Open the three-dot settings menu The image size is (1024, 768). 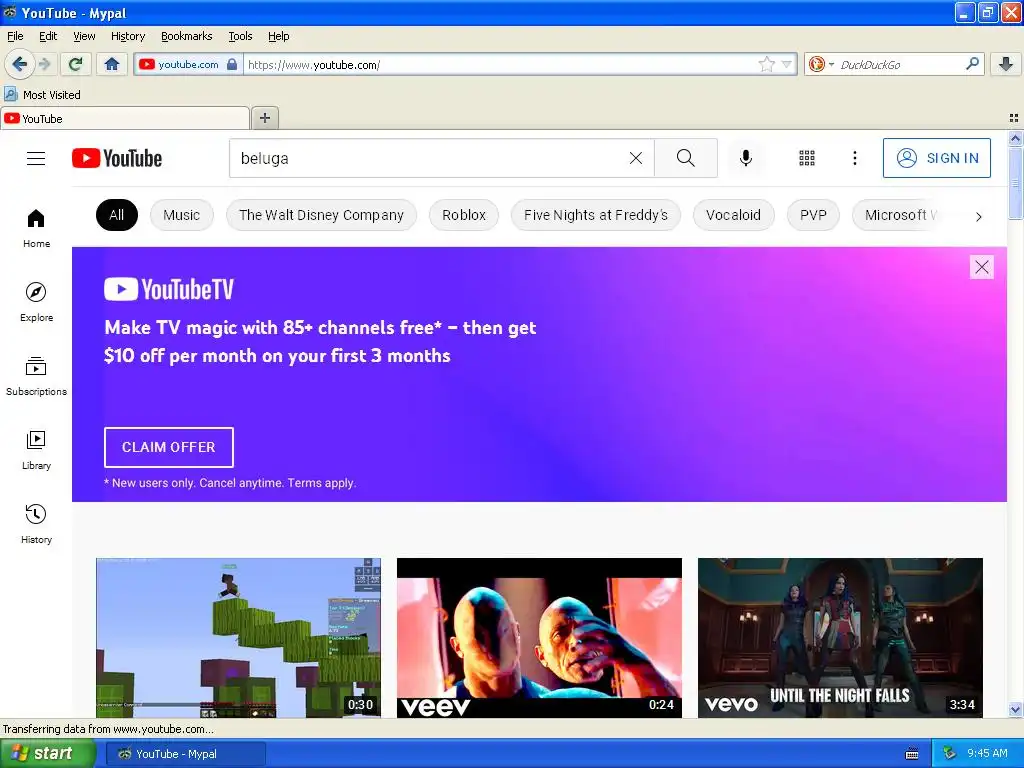coord(855,158)
